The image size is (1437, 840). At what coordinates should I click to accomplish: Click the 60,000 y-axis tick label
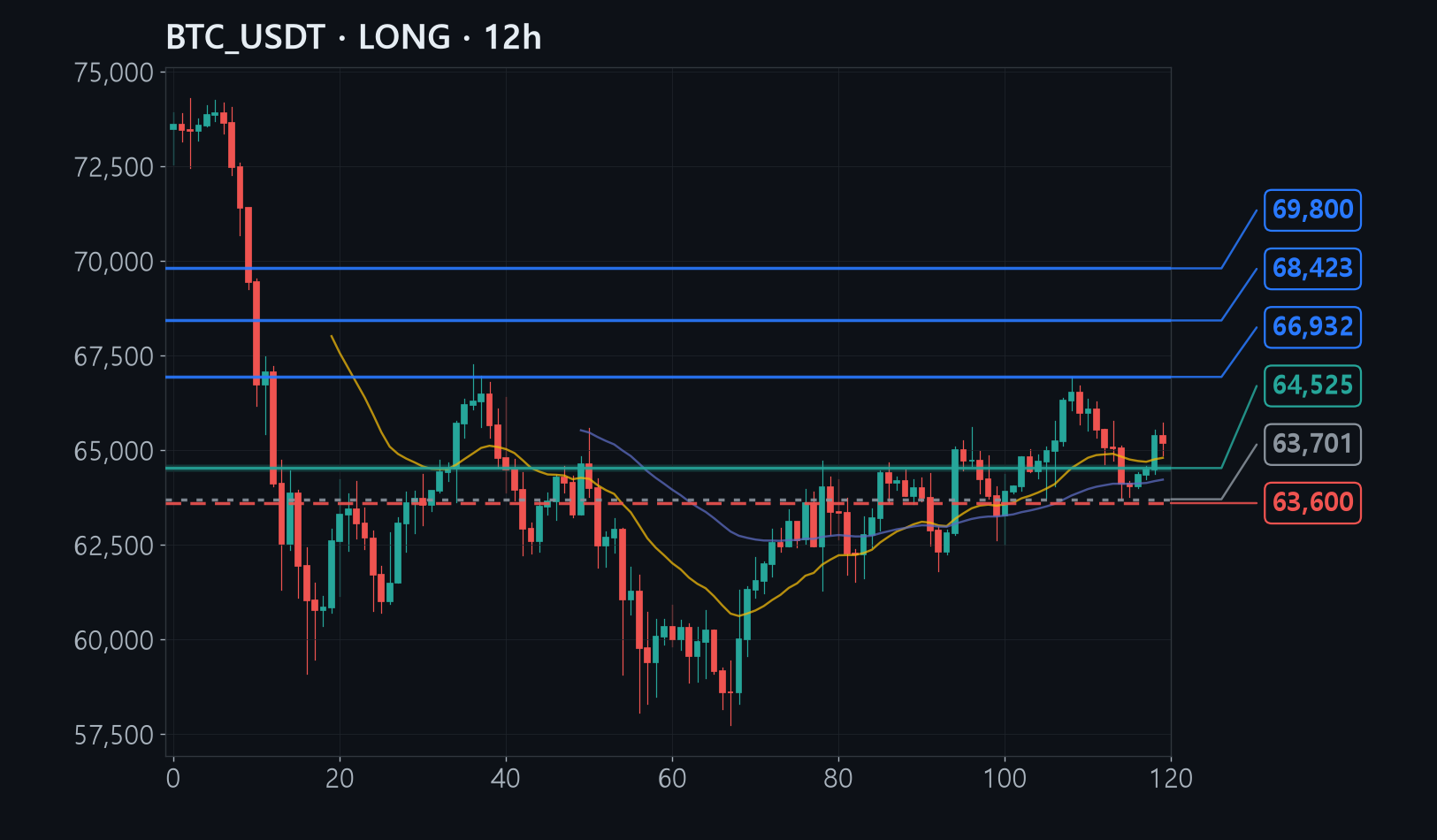coord(114,640)
